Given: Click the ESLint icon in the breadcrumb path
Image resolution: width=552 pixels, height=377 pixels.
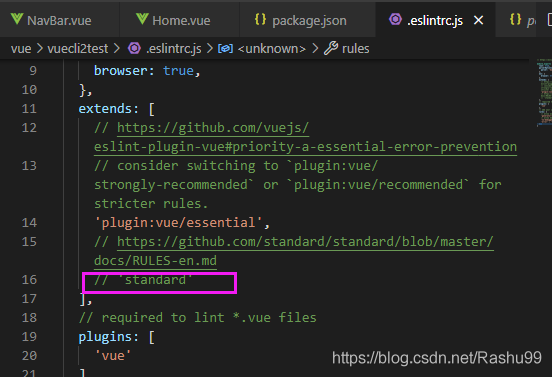Looking at the screenshot, I should click(134, 48).
